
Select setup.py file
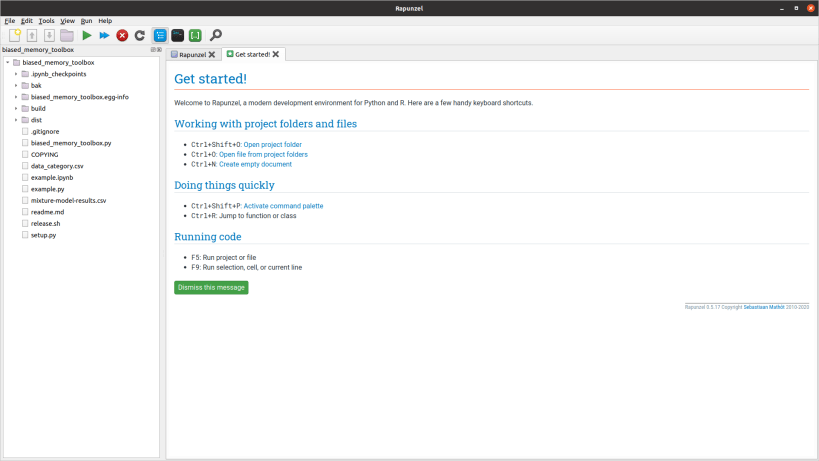coord(43,235)
